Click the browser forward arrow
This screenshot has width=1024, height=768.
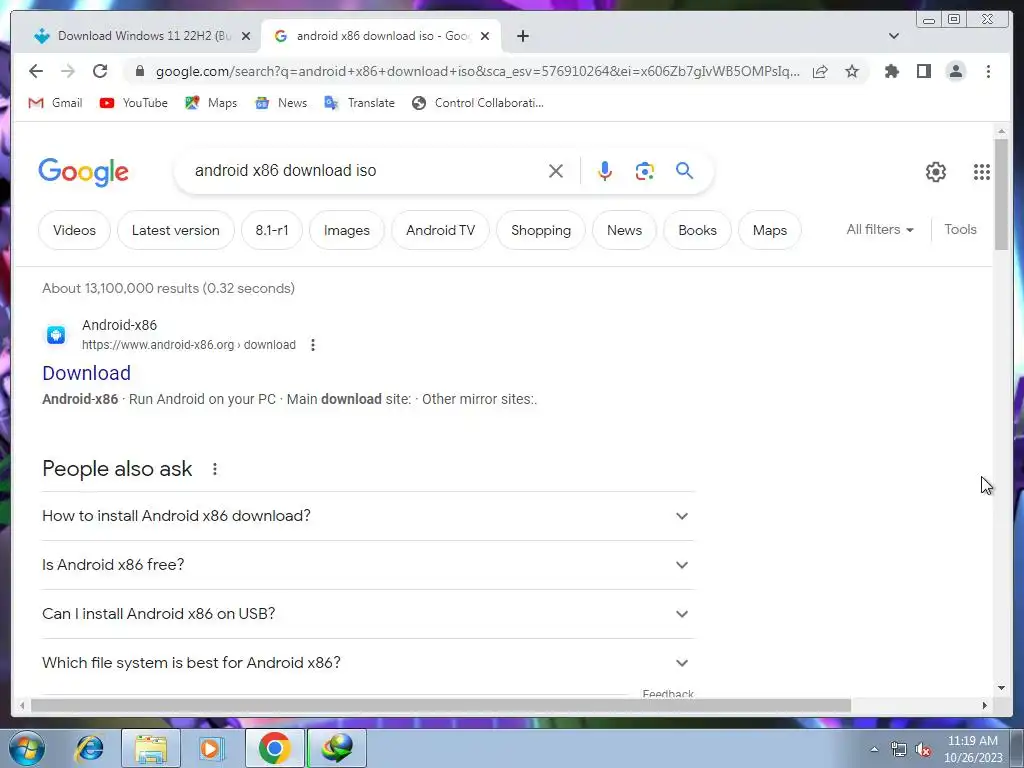coord(68,71)
